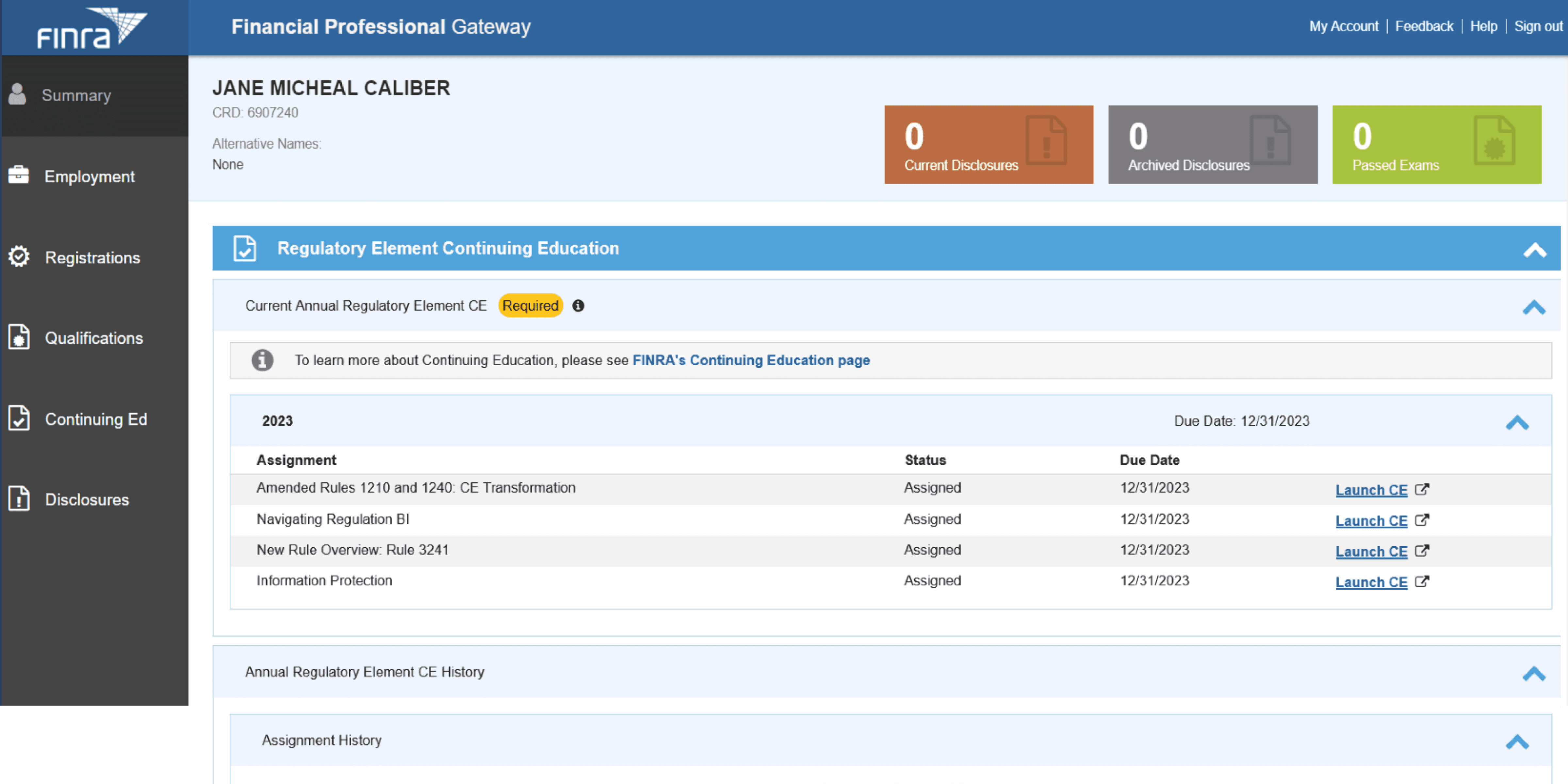Click the Qualifications document icon
1568x784 pixels.
click(x=19, y=337)
